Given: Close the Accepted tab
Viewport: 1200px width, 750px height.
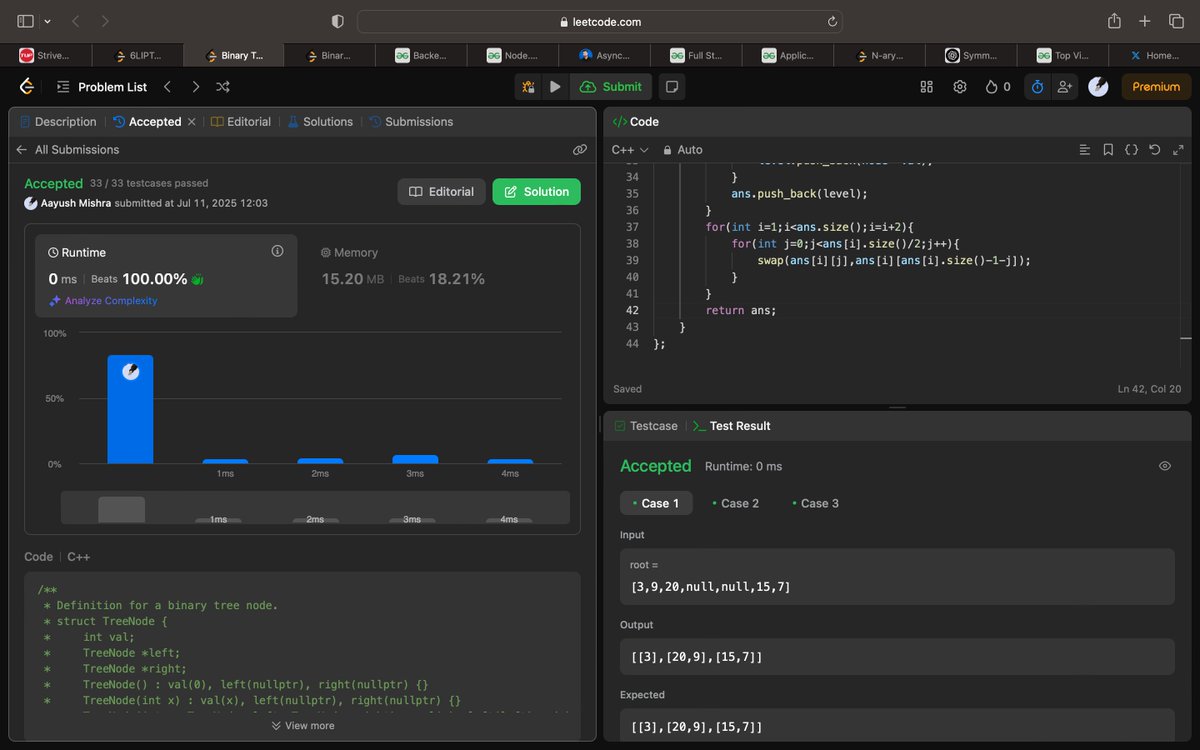Looking at the screenshot, I should click(x=191, y=122).
